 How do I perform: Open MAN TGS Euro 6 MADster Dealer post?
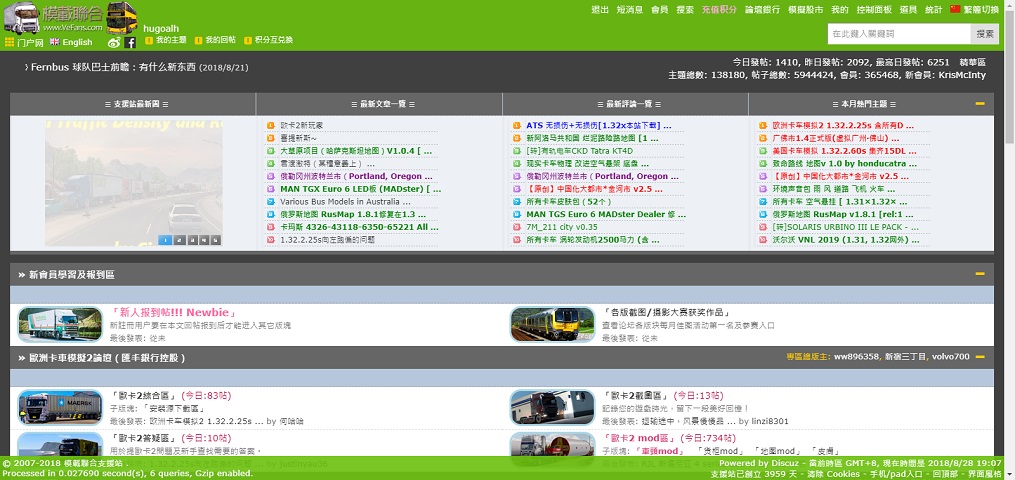point(606,214)
